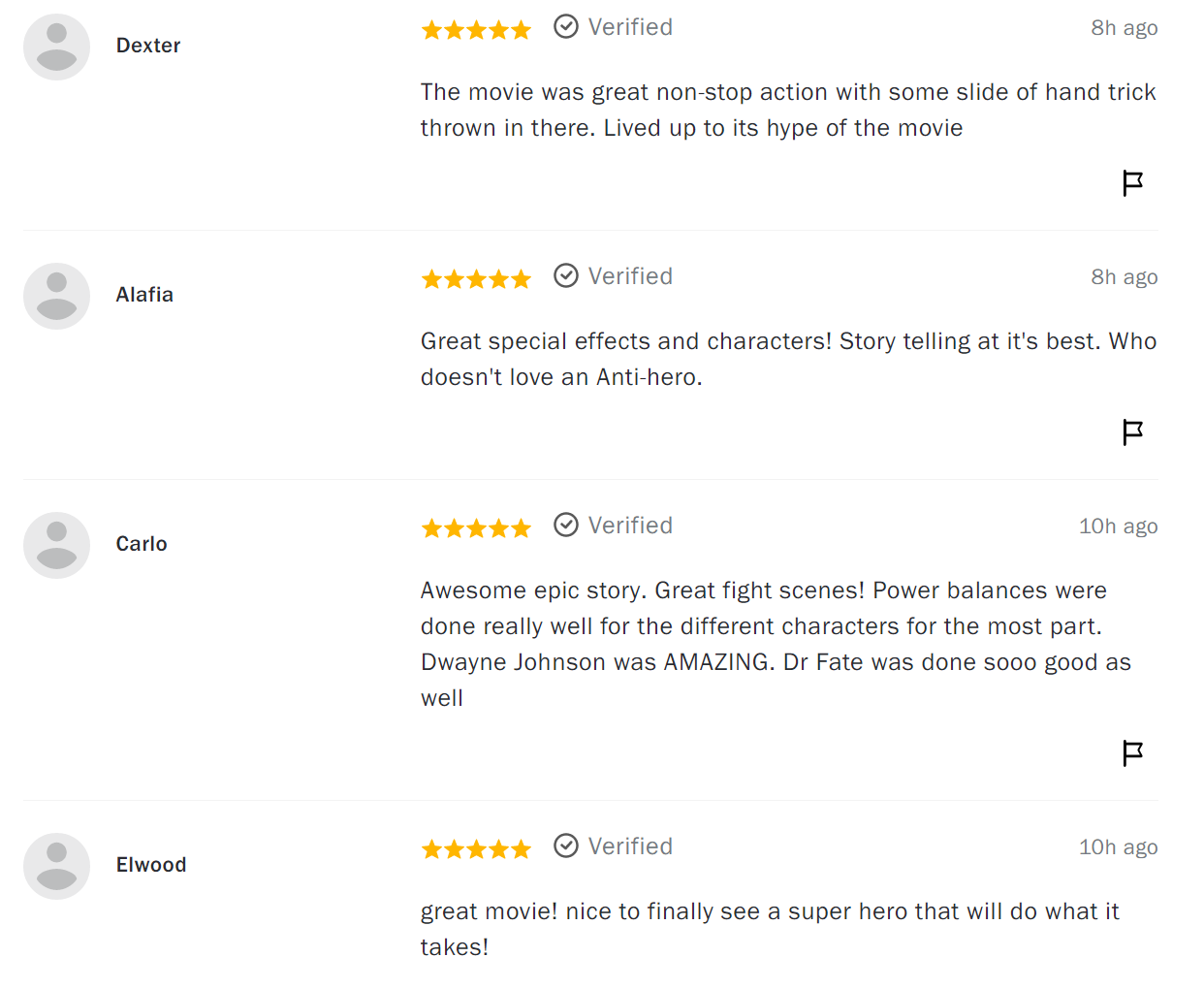
Task: Click the five-star rating on Dexter's review
Action: click(x=476, y=30)
